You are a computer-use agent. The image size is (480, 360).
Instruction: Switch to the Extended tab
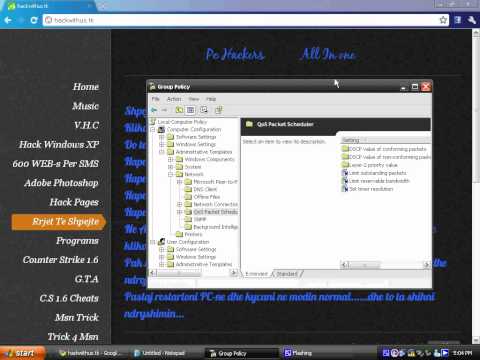coord(256,274)
